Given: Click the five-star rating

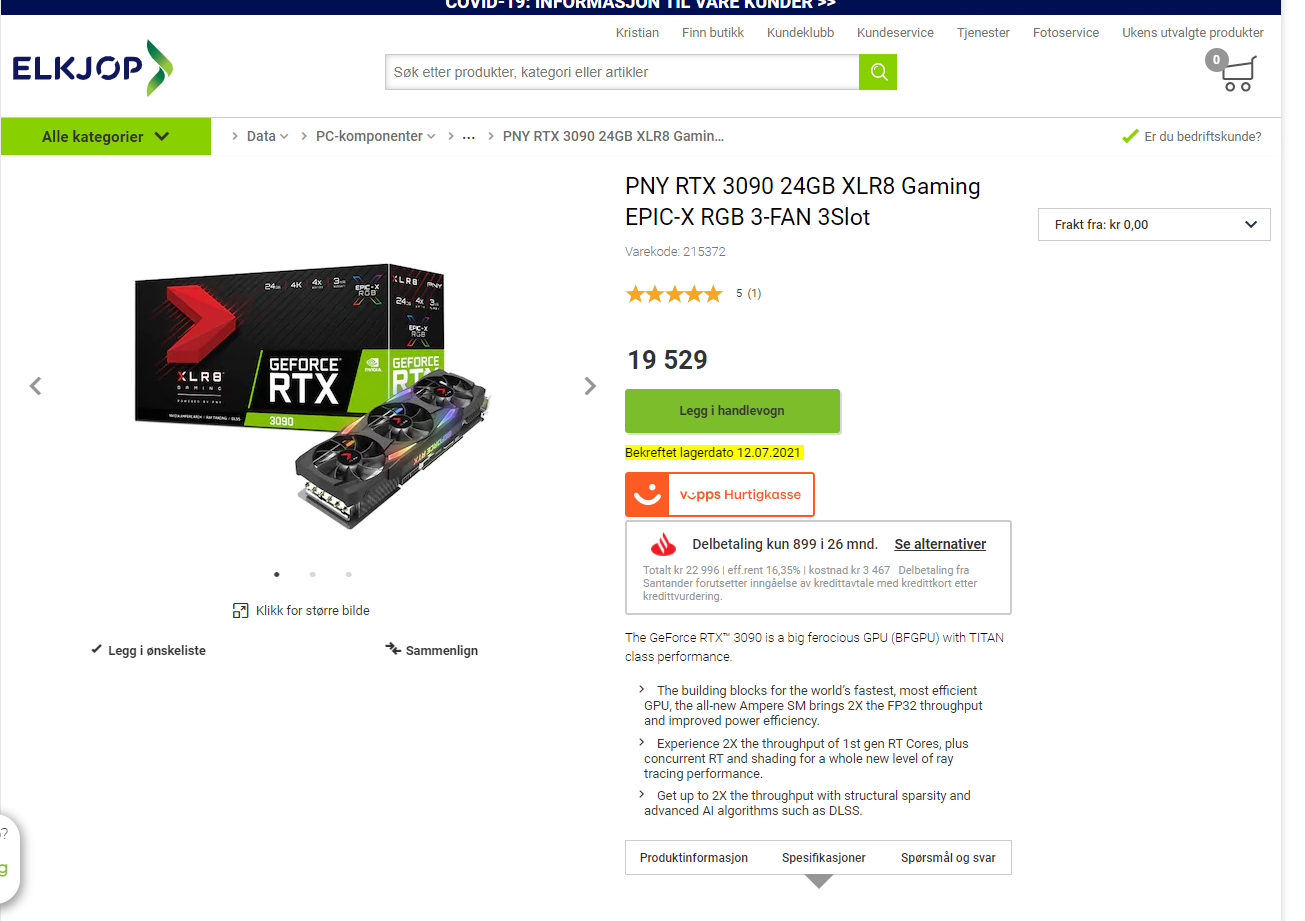Looking at the screenshot, I should point(673,294).
